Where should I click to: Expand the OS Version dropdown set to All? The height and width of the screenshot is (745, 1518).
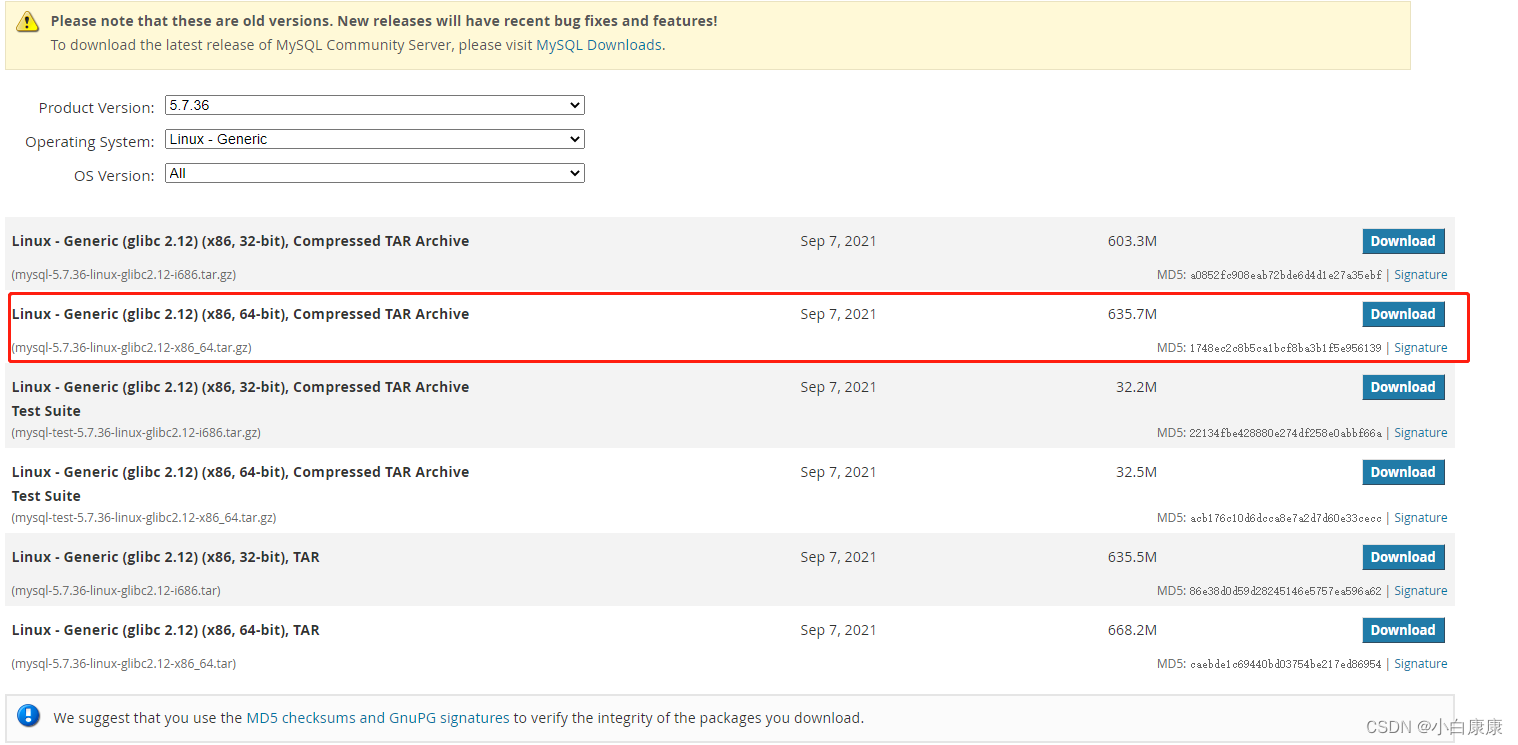point(375,173)
